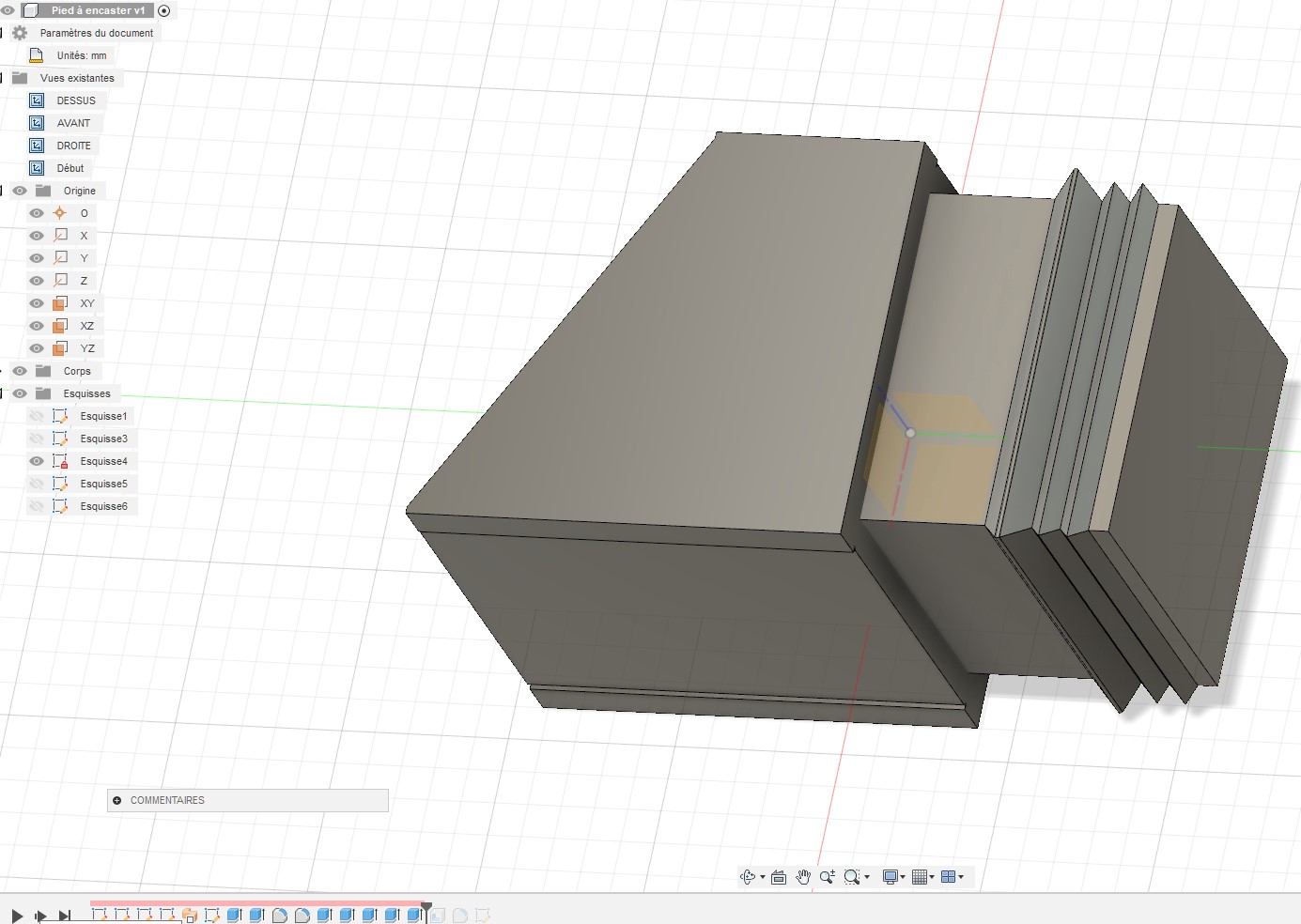Select the Vues existantes node
Image resolution: width=1301 pixels, height=924 pixels.
tap(77, 78)
